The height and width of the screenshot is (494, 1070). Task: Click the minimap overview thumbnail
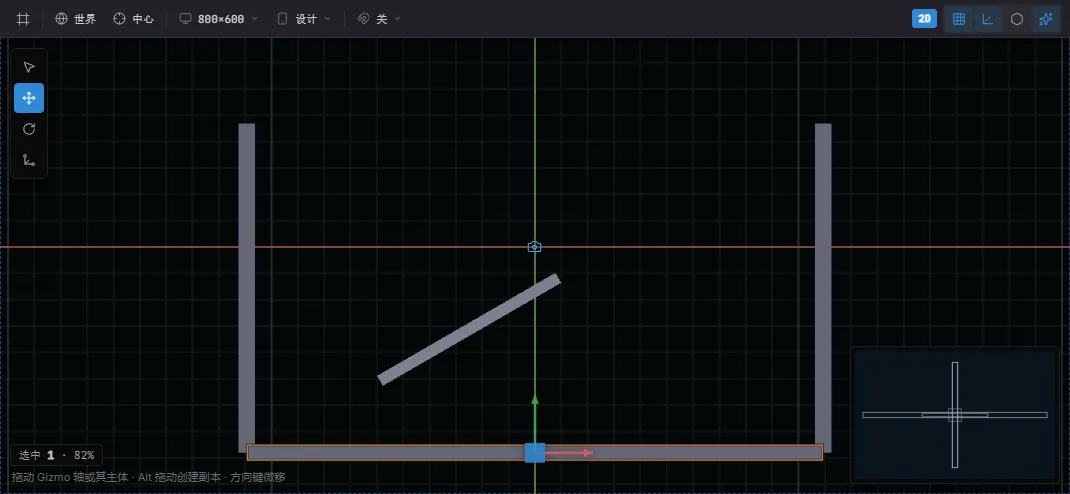click(955, 414)
